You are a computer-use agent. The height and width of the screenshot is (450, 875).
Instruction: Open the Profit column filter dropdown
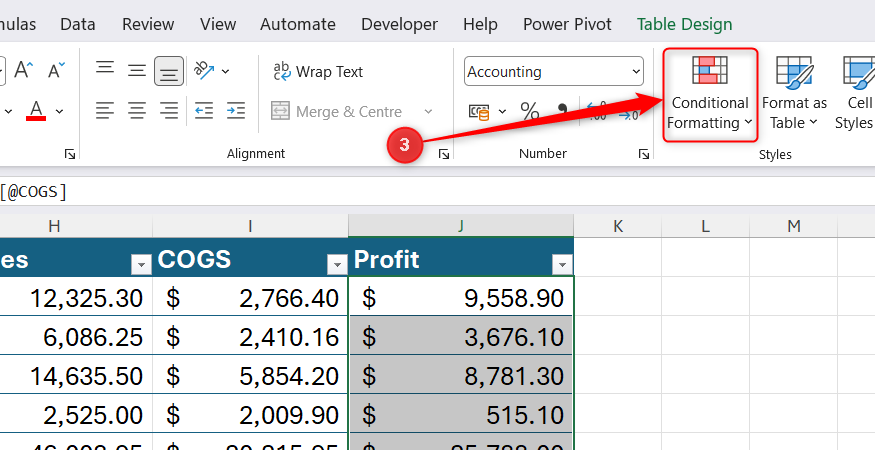click(562, 264)
